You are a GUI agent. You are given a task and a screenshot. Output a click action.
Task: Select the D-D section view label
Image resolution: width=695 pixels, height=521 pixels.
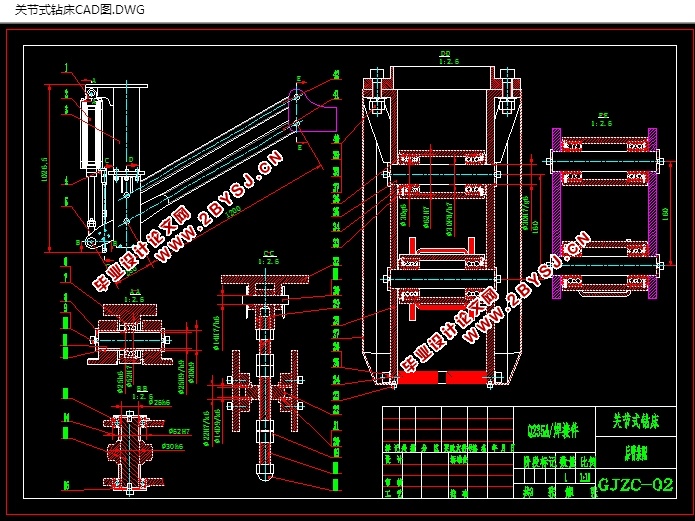443,56
